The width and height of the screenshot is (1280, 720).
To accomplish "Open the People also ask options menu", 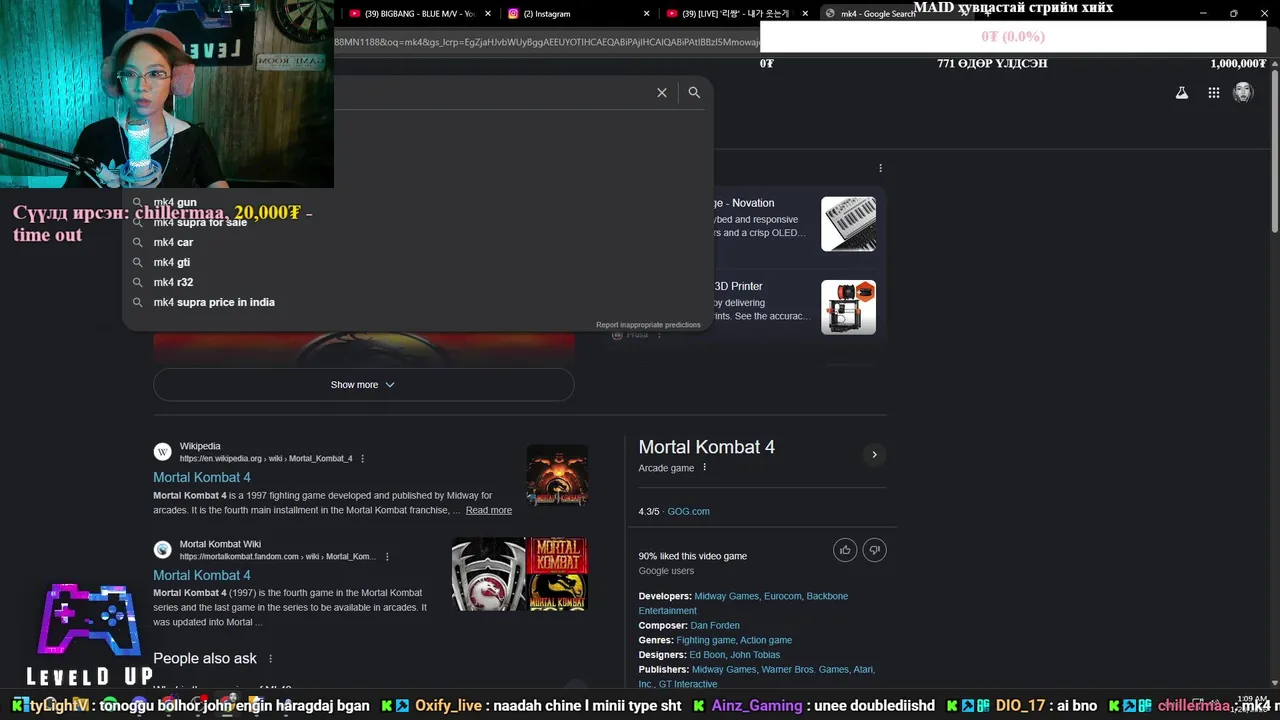I will 270,659.
